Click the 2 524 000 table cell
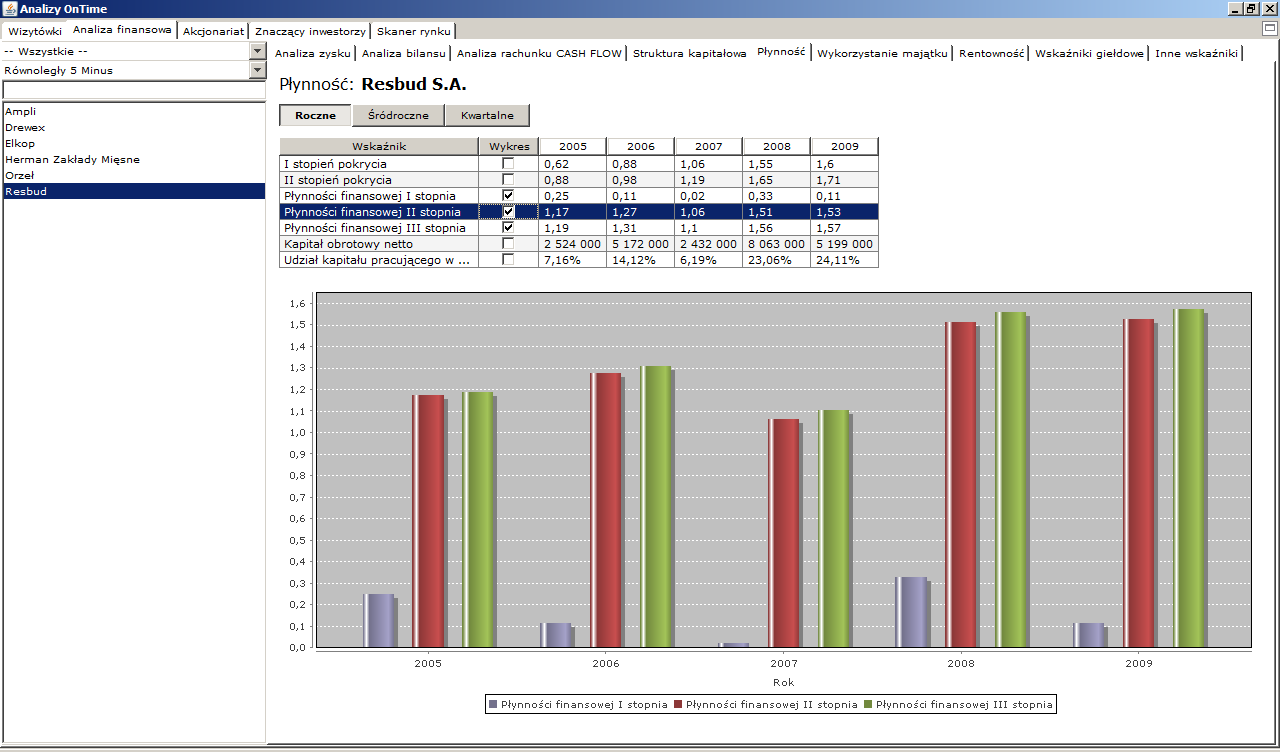1280x752 pixels. (573, 244)
